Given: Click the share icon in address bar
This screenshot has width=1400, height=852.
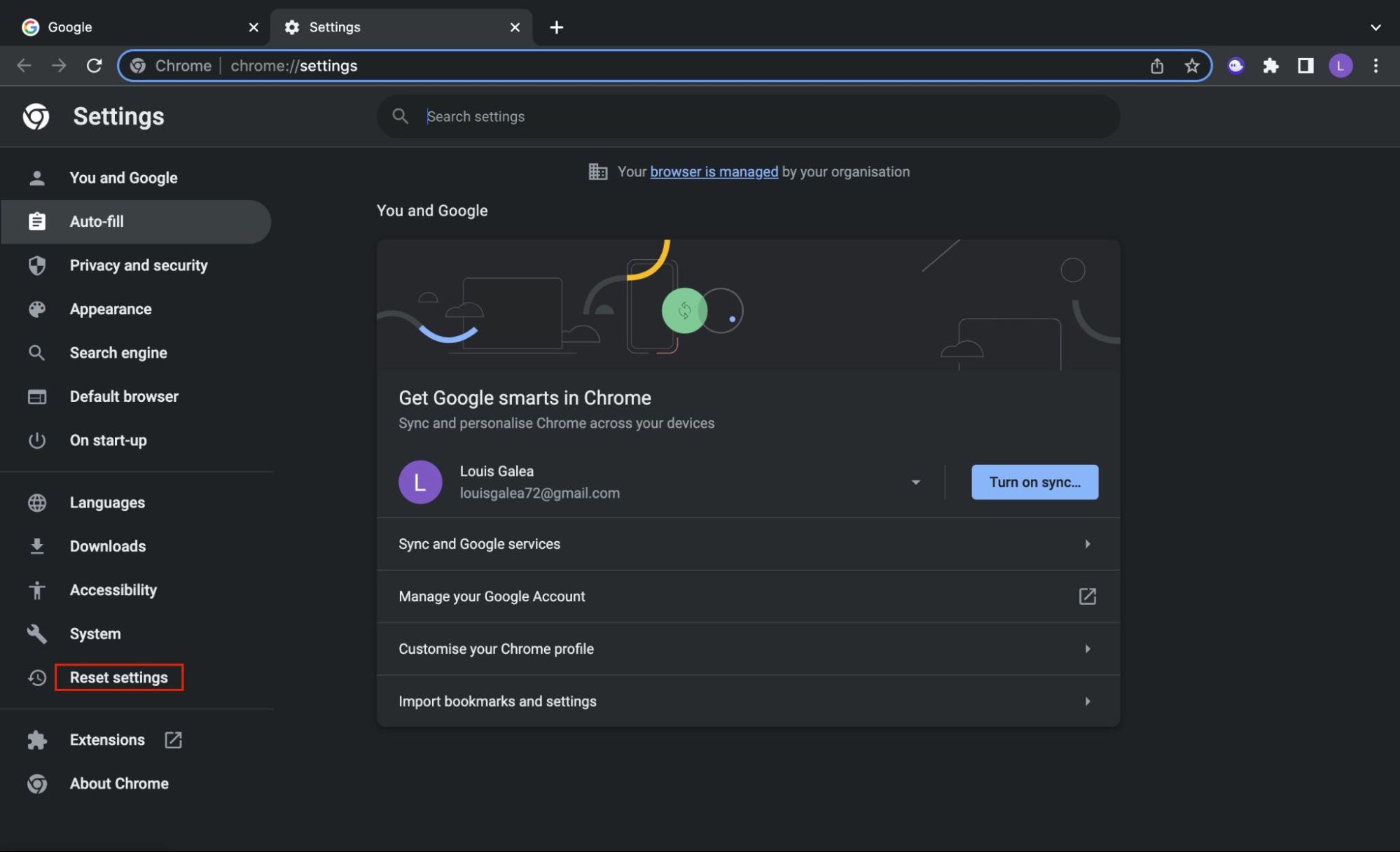Looking at the screenshot, I should tap(1157, 66).
